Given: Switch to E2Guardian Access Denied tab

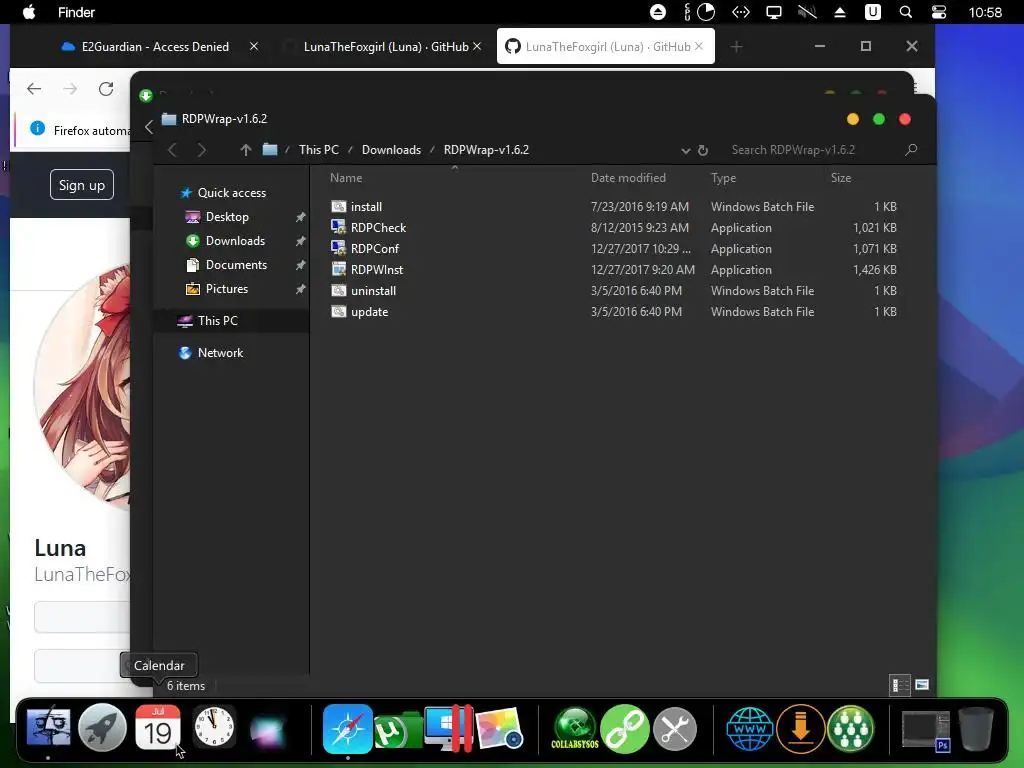Looking at the screenshot, I should pos(155,46).
